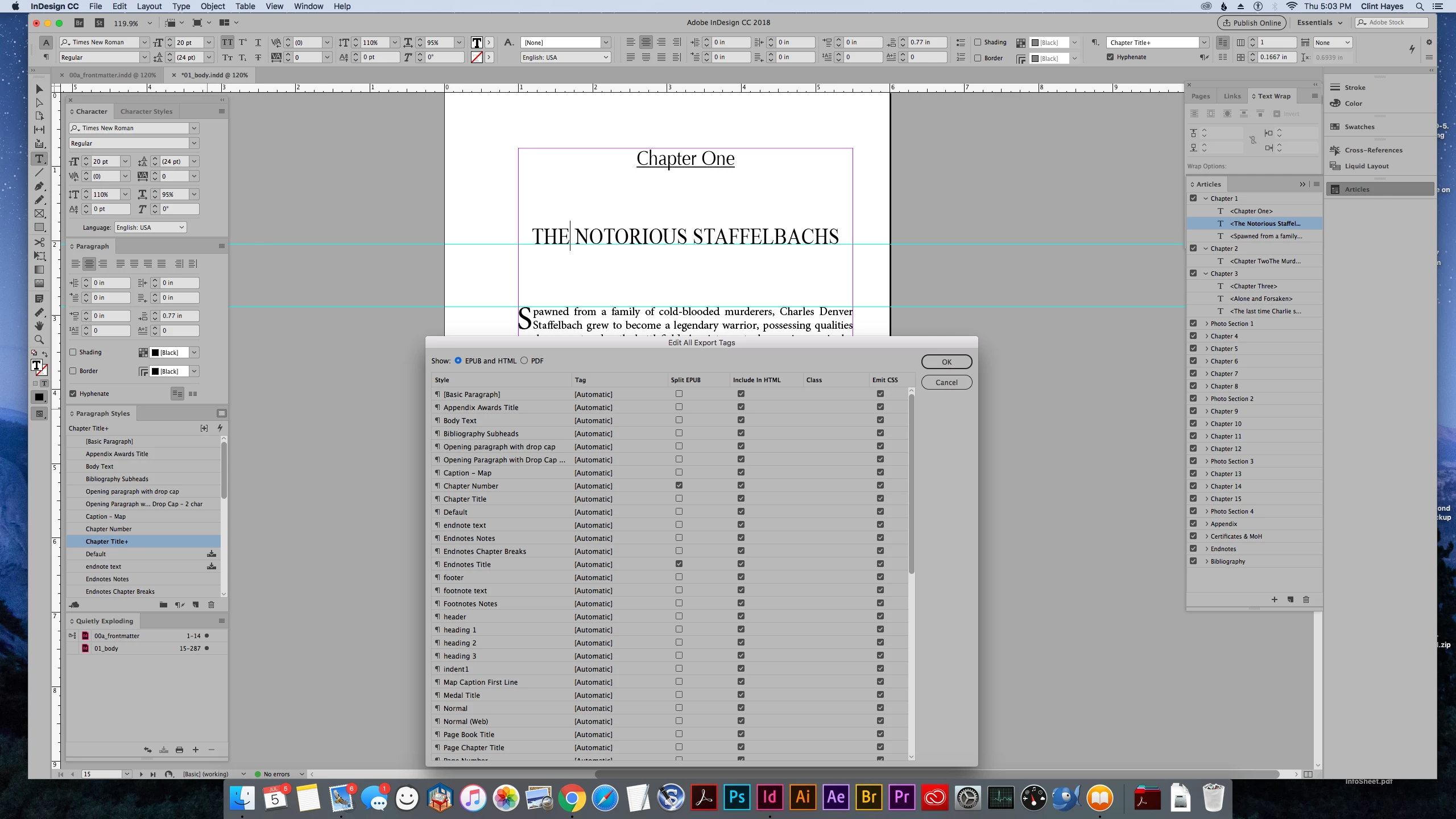Image resolution: width=1456 pixels, height=819 pixels.
Task: Select the PDF radio button
Action: click(524, 361)
